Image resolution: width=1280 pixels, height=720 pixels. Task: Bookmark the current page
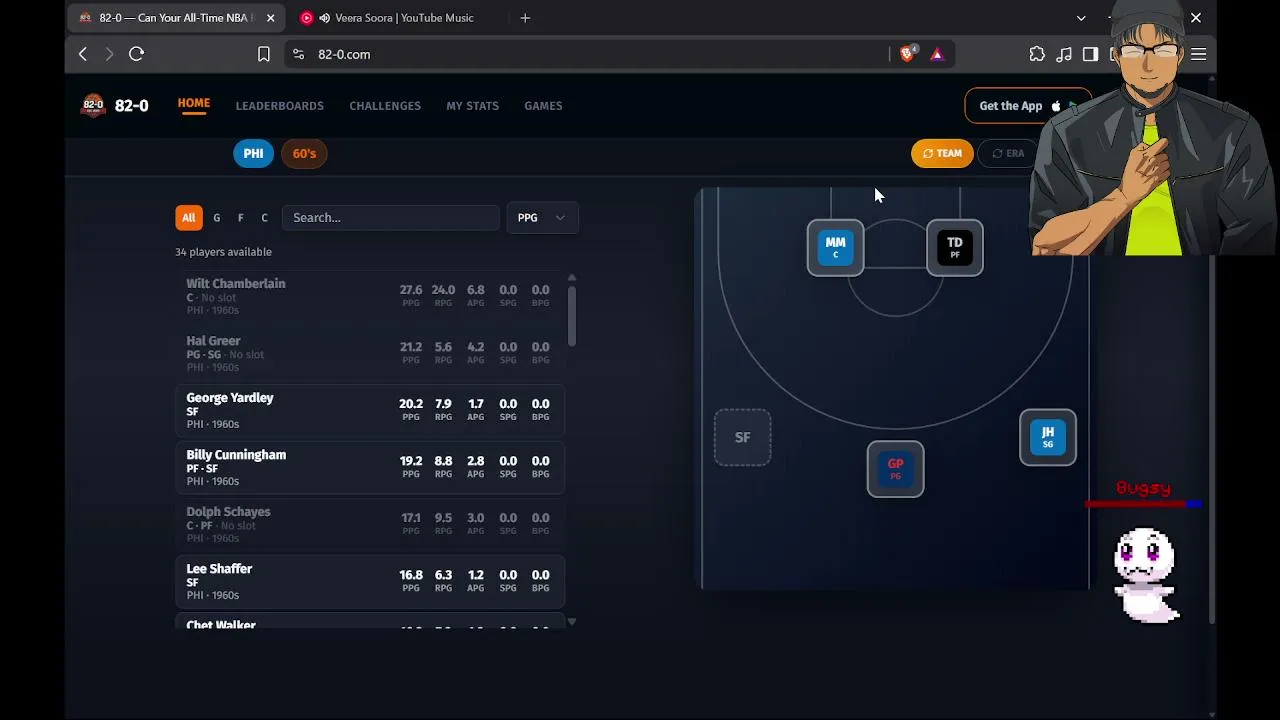[x=264, y=54]
